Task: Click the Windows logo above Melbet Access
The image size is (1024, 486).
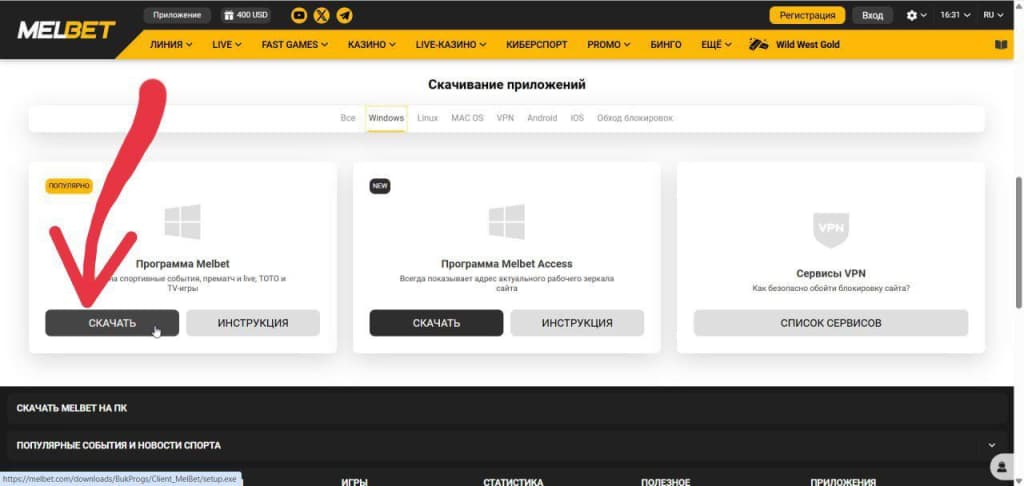Action: pos(507,221)
